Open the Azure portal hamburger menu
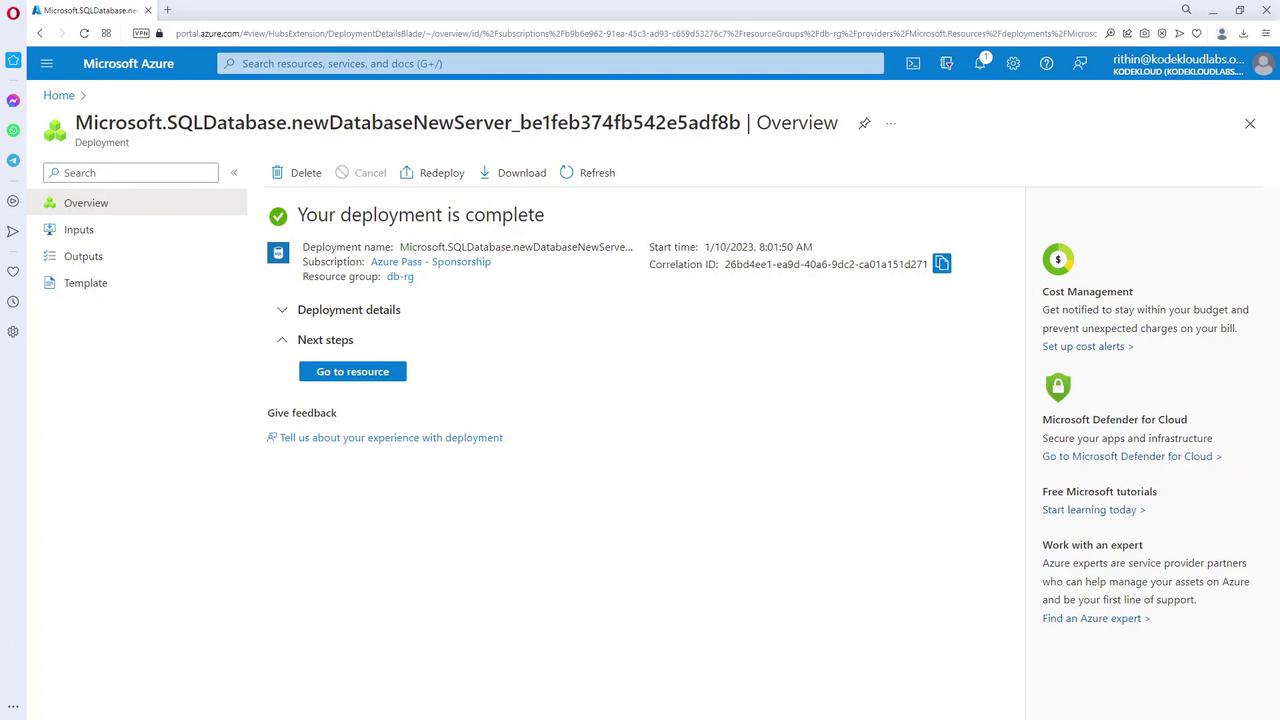The width and height of the screenshot is (1280, 720). click(x=46, y=63)
